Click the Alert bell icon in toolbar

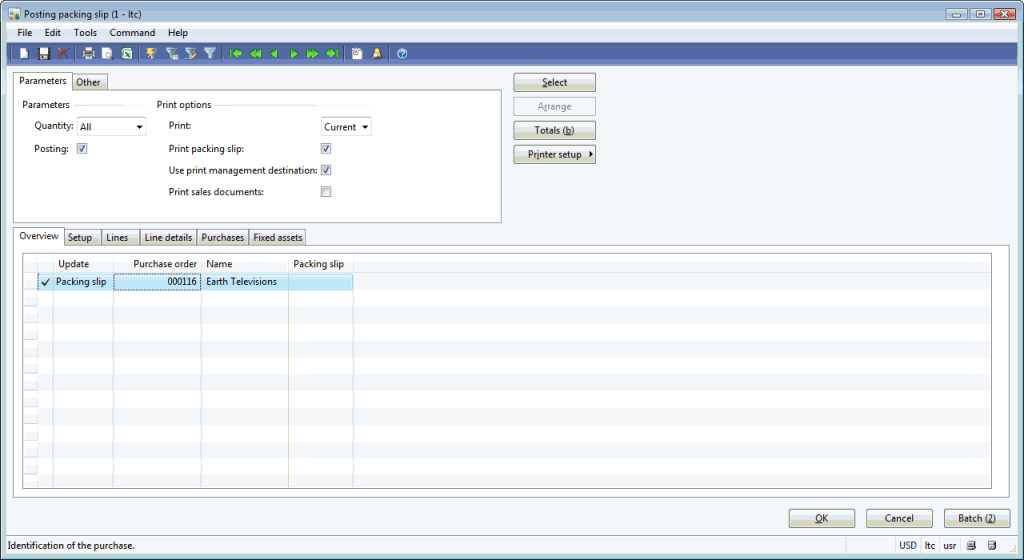click(376, 54)
